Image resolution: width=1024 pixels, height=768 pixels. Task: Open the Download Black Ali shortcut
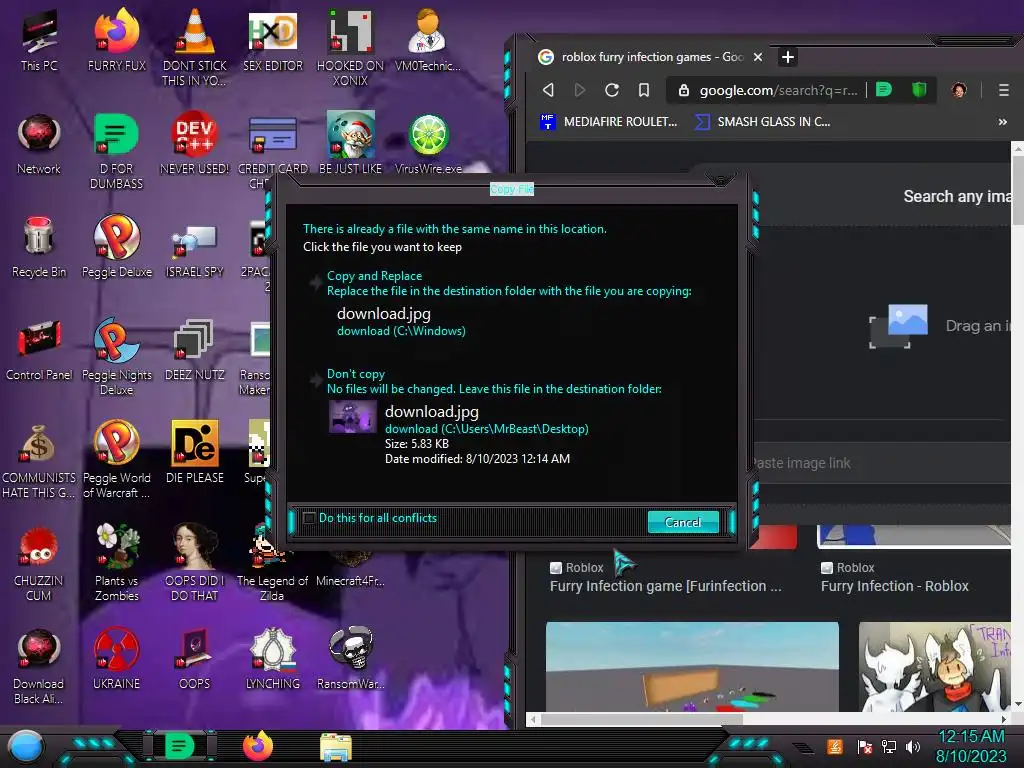(39, 666)
